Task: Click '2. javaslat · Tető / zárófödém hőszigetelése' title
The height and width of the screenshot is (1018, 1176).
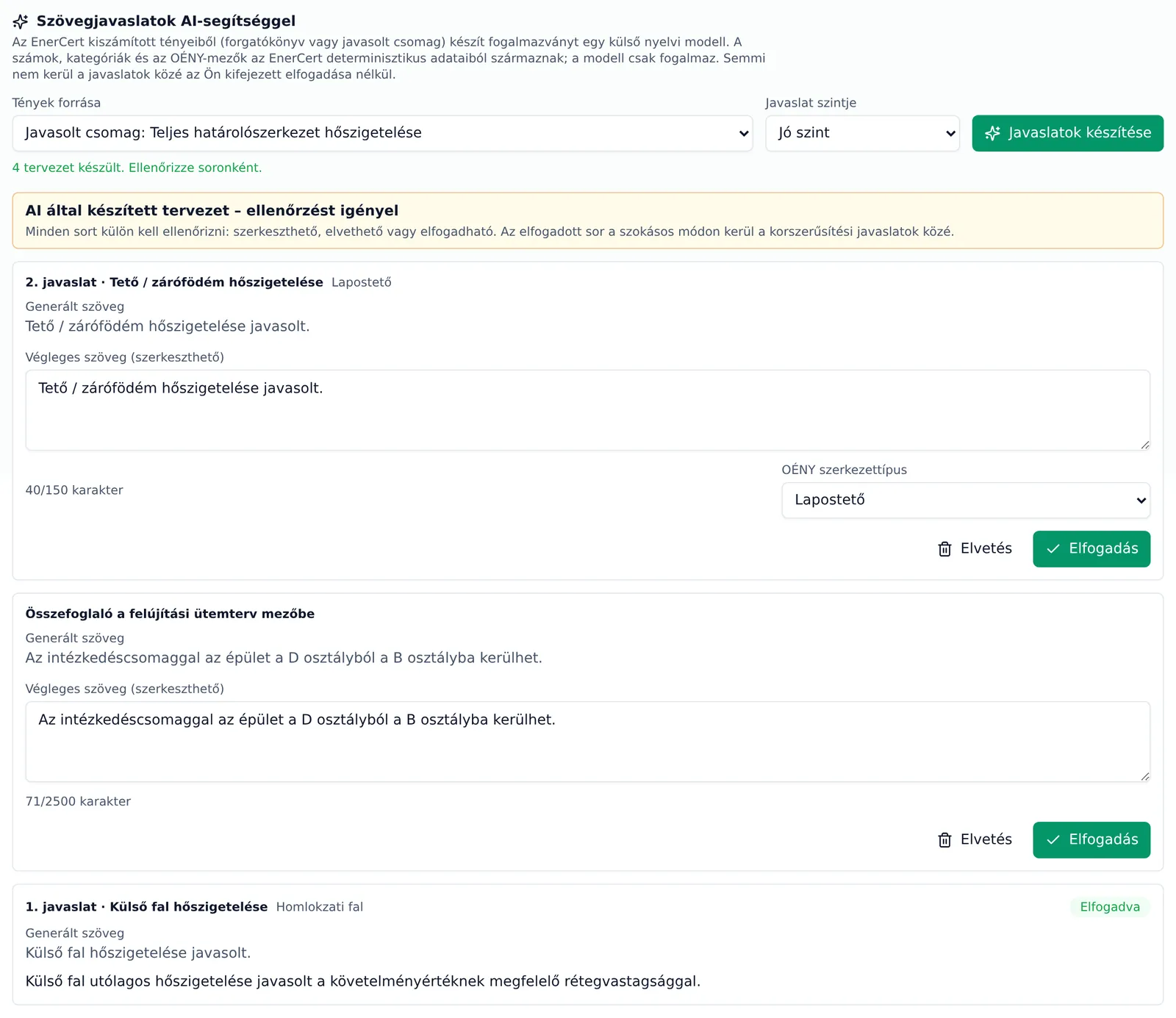Action: pyautogui.click(x=174, y=282)
